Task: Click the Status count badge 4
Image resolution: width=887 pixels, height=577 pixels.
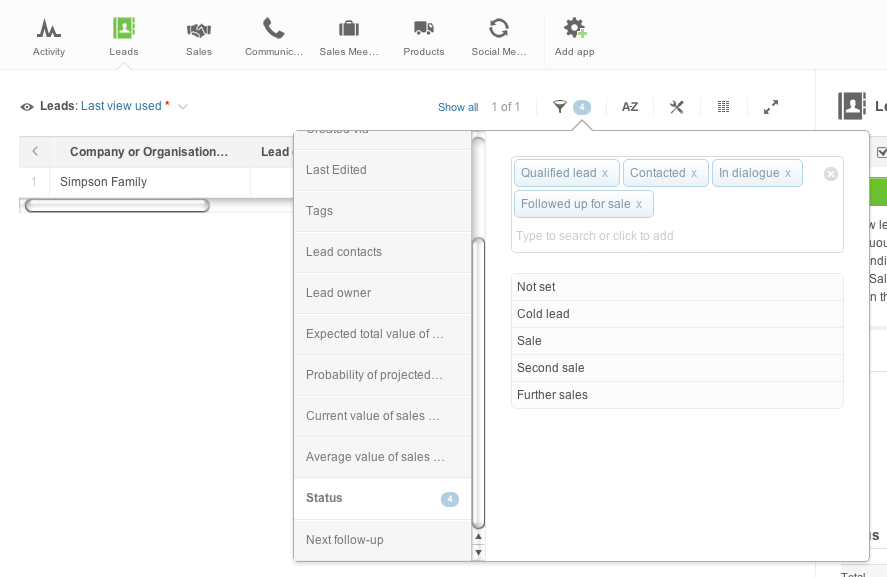Action: tap(450, 499)
